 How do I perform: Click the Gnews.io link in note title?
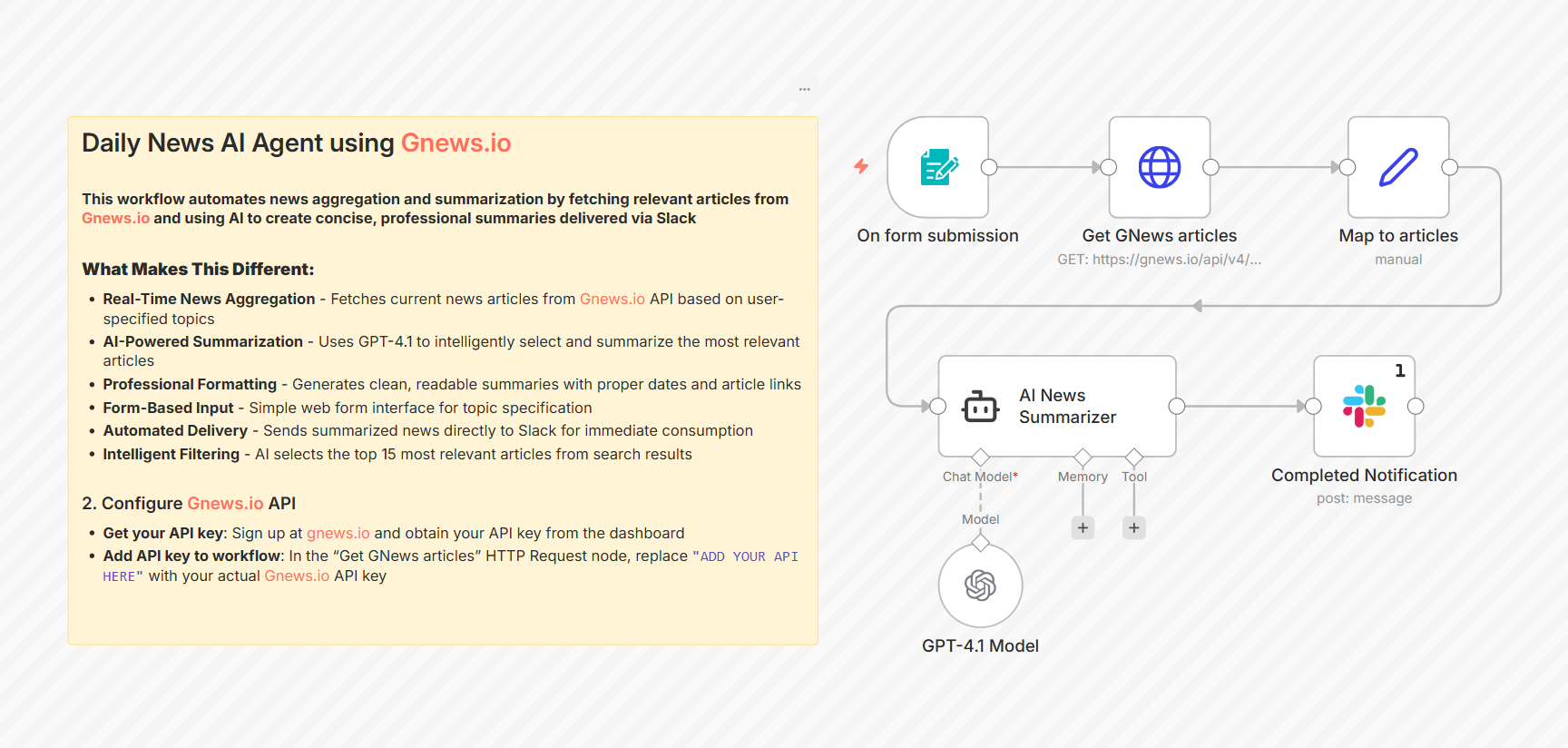tap(456, 143)
